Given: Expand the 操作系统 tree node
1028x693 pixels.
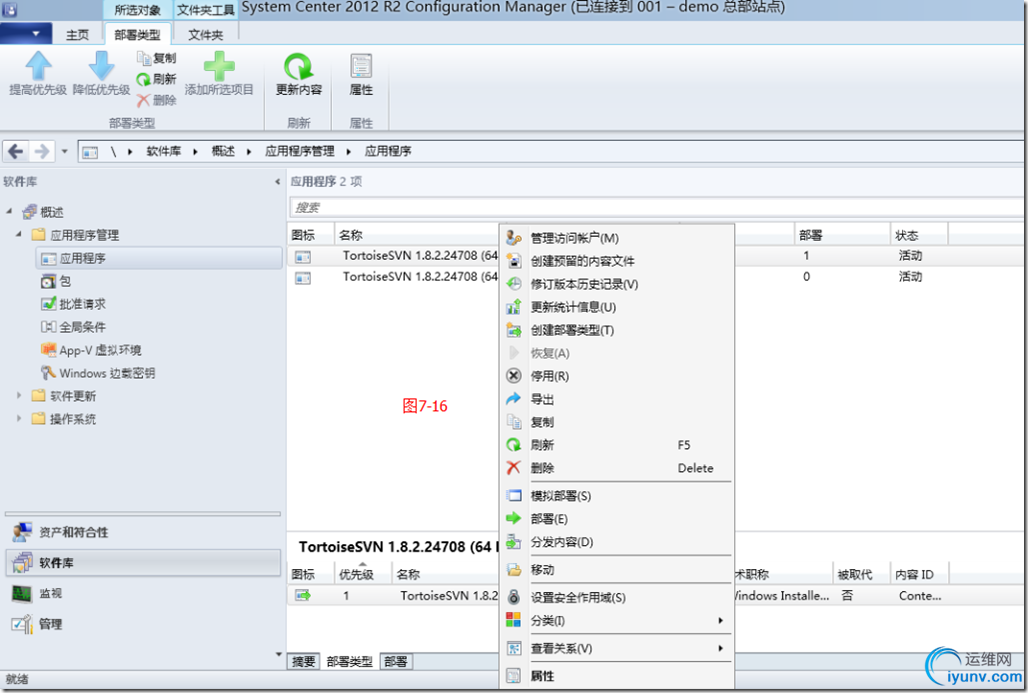Looking at the screenshot, I should click(19, 418).
